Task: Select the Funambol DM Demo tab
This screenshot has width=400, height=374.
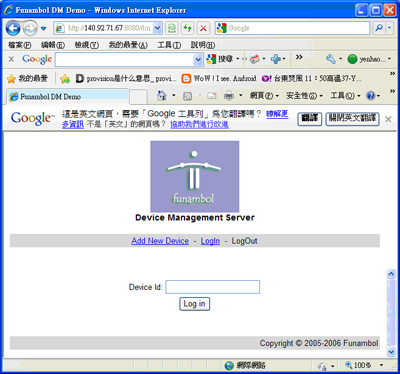Action: click(x=68, y=97)
